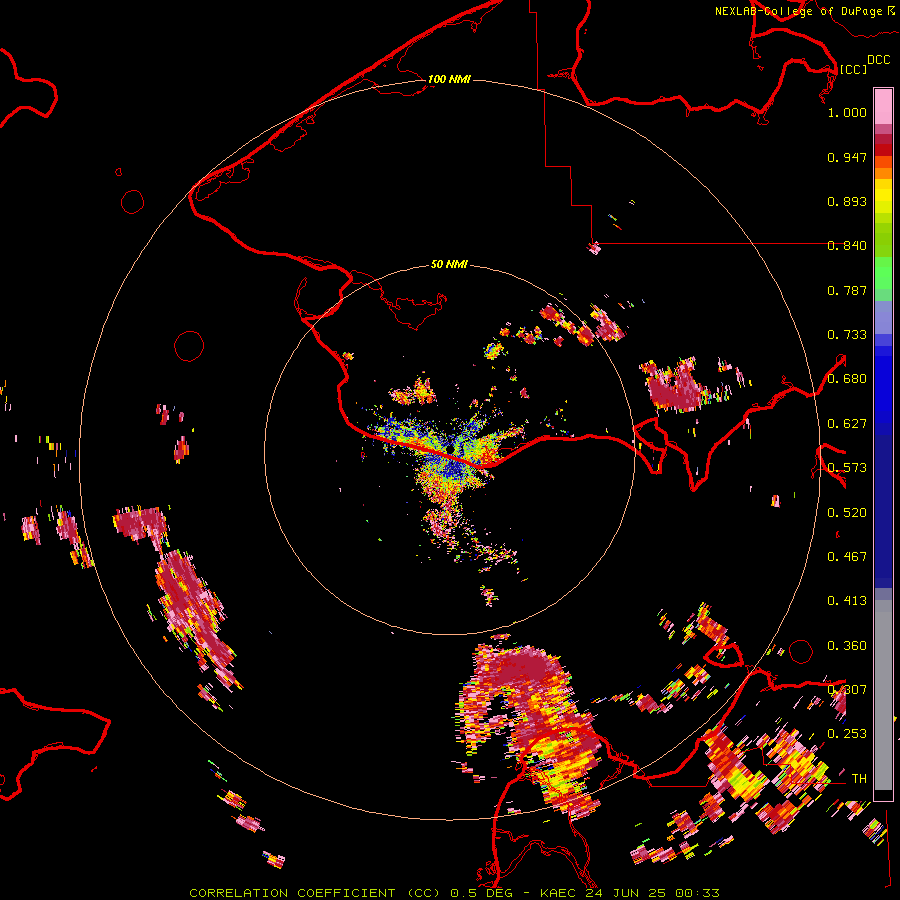Select the 0.840 scale value
900x900 pixels.
[847, 246]
